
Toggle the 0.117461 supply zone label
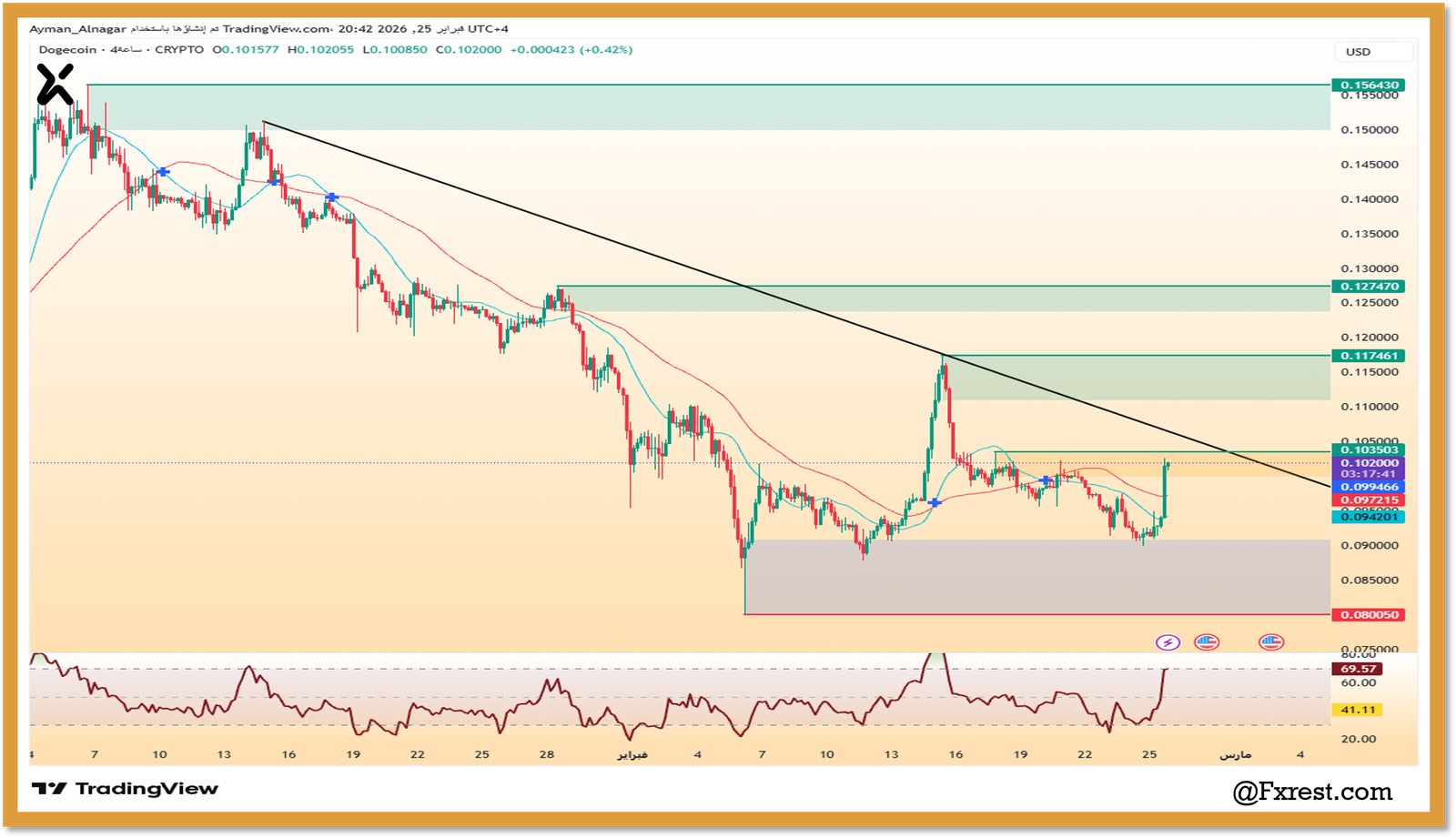tap(1369, 357)
